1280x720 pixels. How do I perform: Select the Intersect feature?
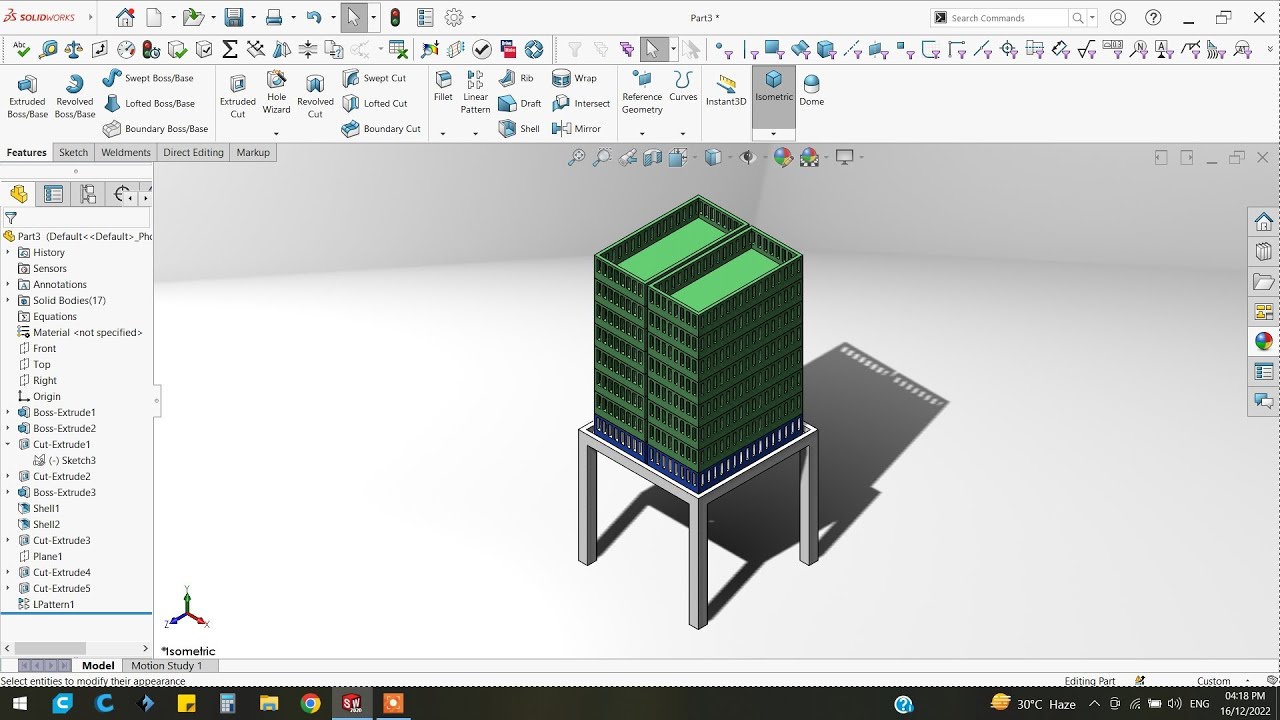pos(581,103)
